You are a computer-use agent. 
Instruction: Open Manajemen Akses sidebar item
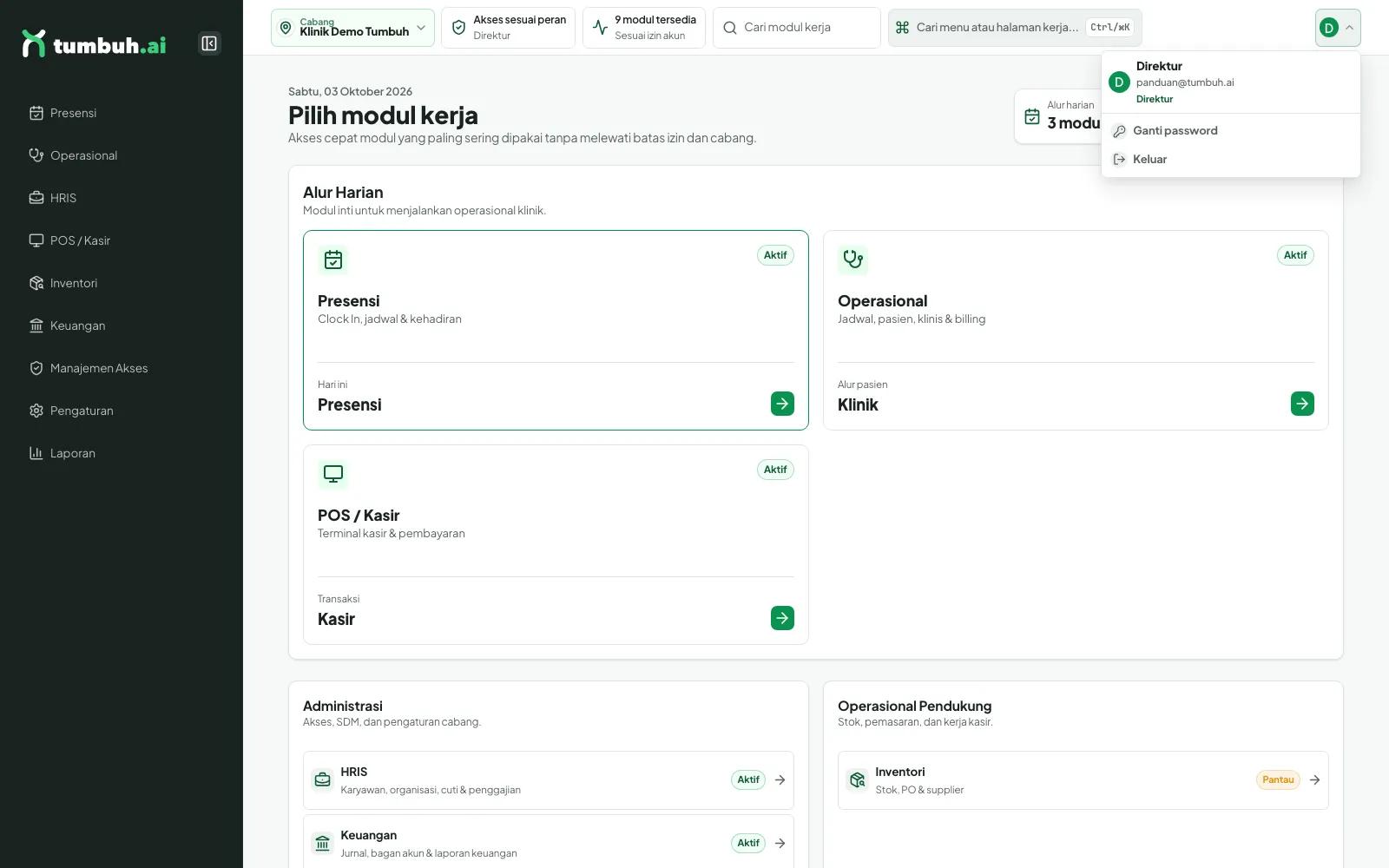[122, 368]
